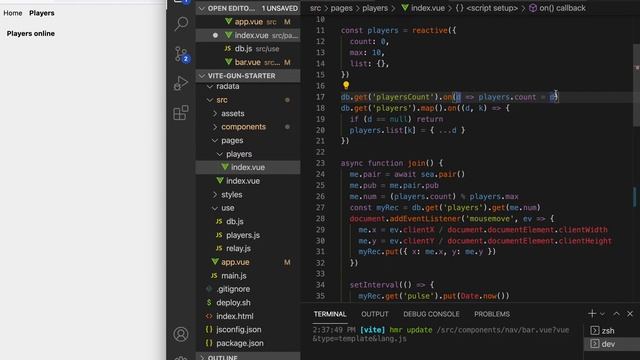Switch to the DEBUG CONSOLE tab
640x360 pixels.
coord(431,314)
